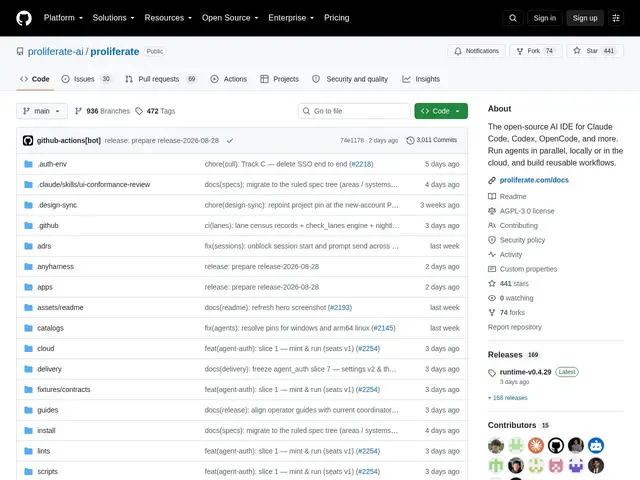Open the Contributing link
The image size is (640, 480).
click(518, 225)
